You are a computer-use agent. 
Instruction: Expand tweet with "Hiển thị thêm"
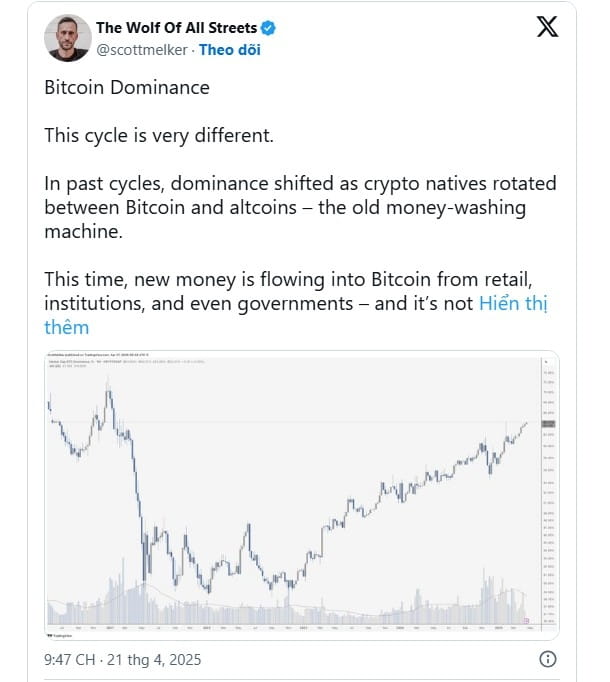click(296, 315)
